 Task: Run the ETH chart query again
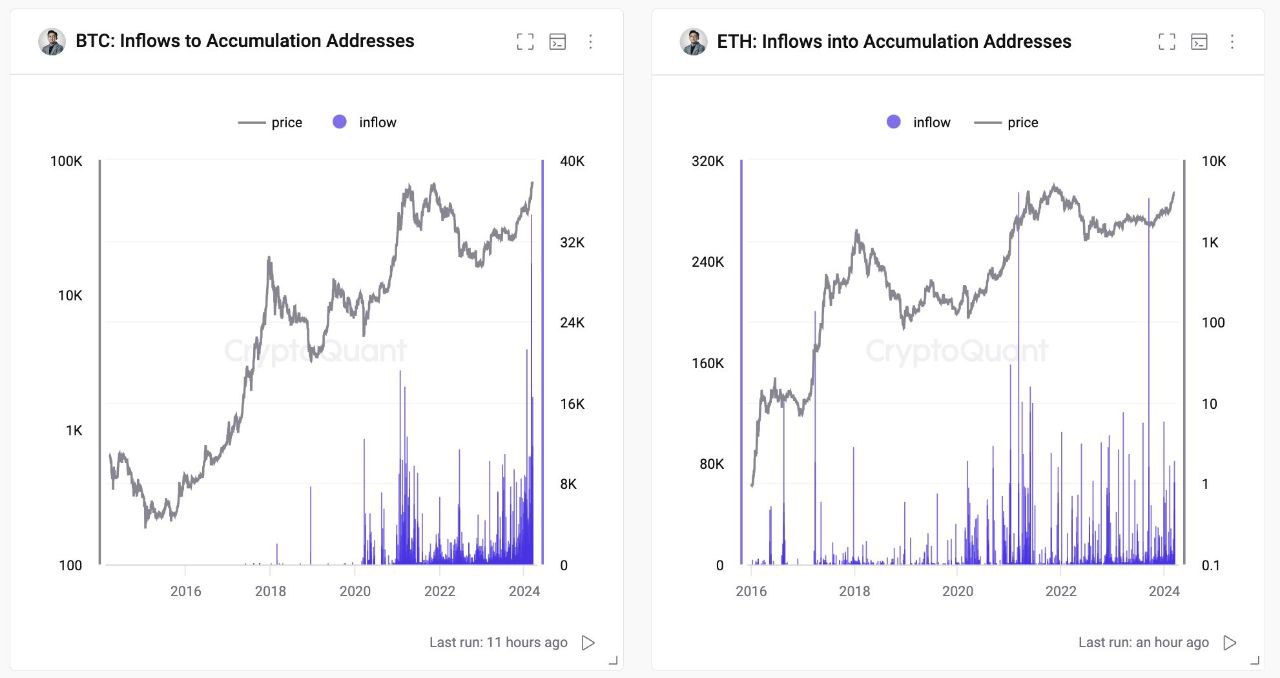1230,643
